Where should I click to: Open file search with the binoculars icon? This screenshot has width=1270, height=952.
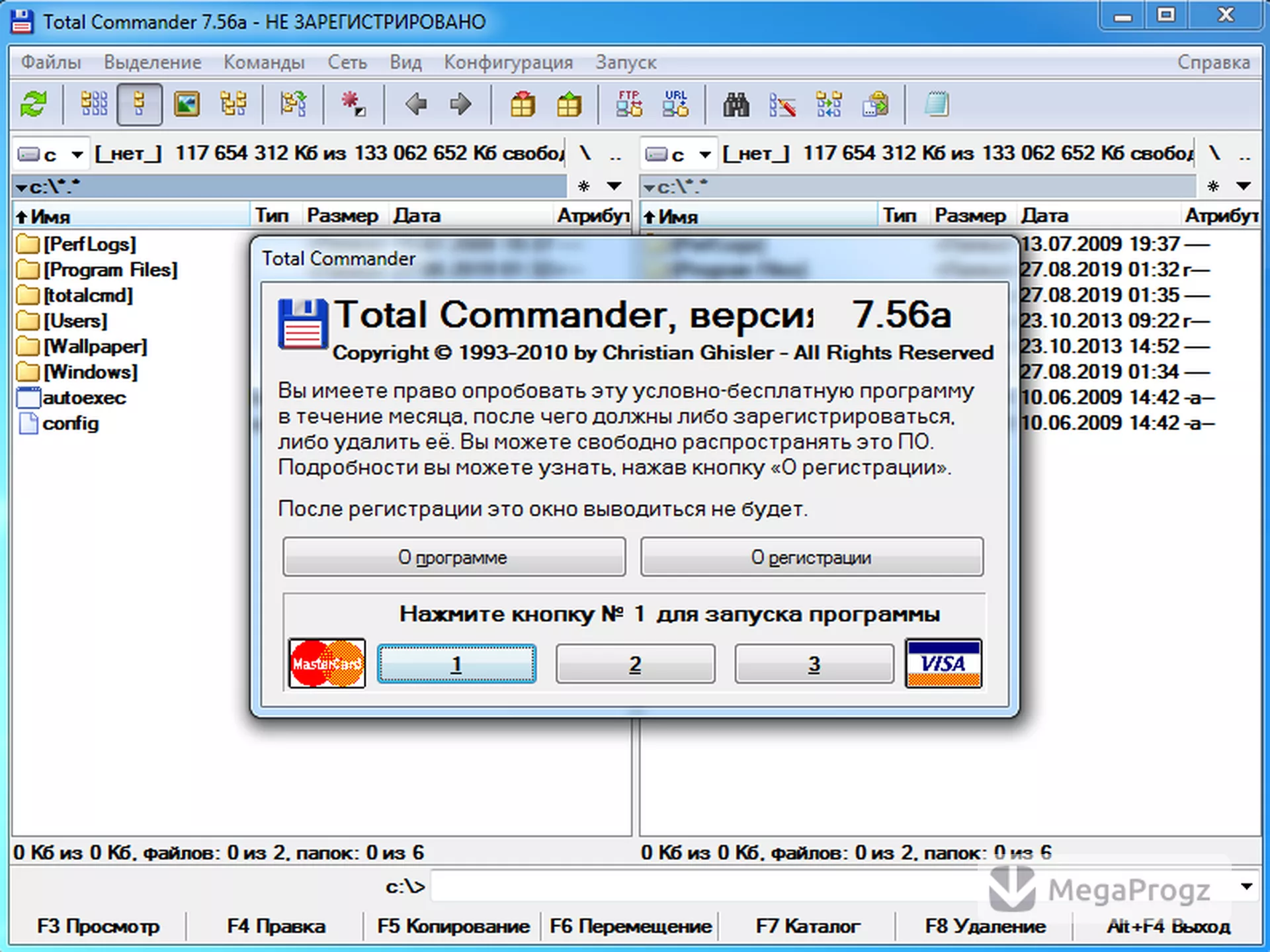point(736,105)
